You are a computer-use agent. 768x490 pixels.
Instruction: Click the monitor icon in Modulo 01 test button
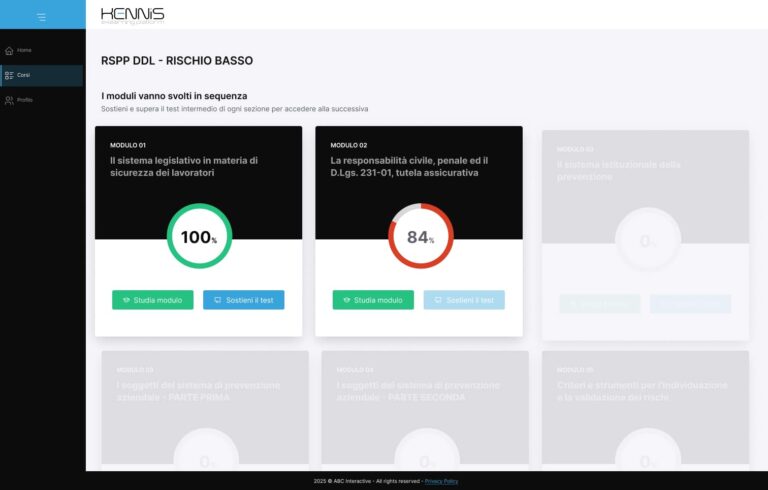coord(217,300)
